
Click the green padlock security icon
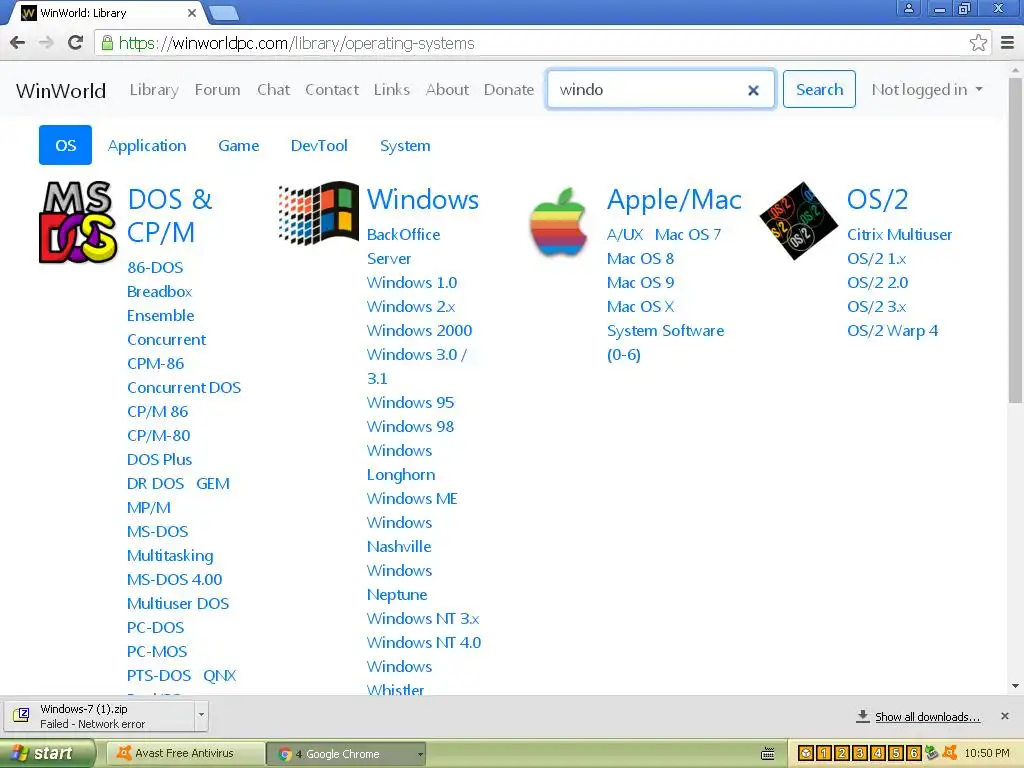click(107, 43)
